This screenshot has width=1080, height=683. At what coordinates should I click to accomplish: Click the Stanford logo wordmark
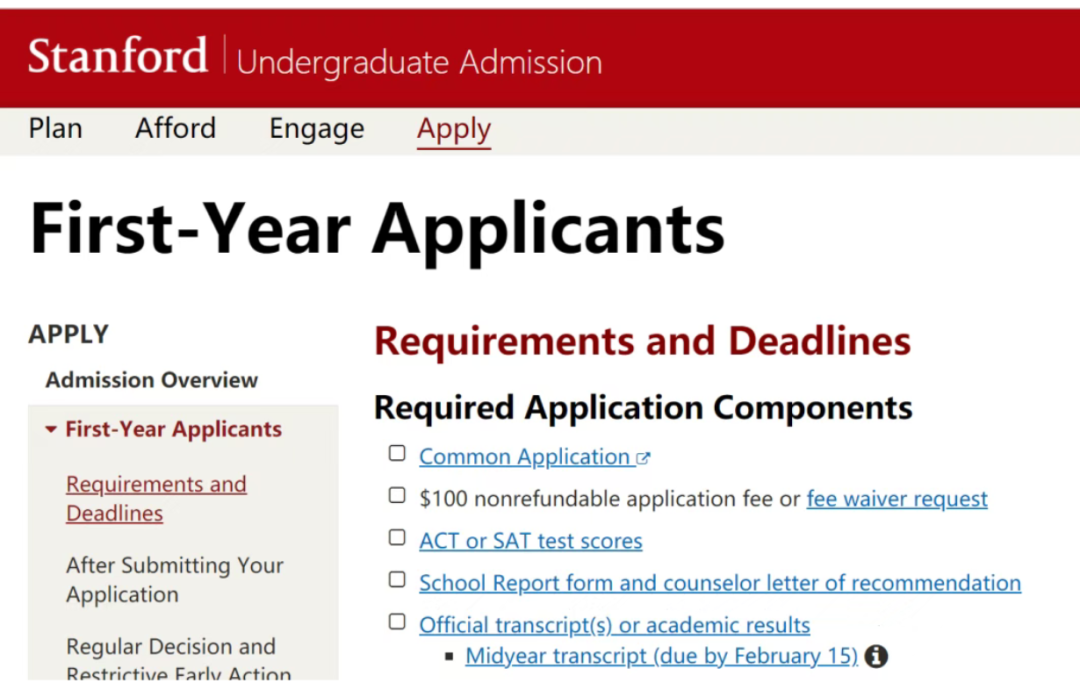pos(117,56)
